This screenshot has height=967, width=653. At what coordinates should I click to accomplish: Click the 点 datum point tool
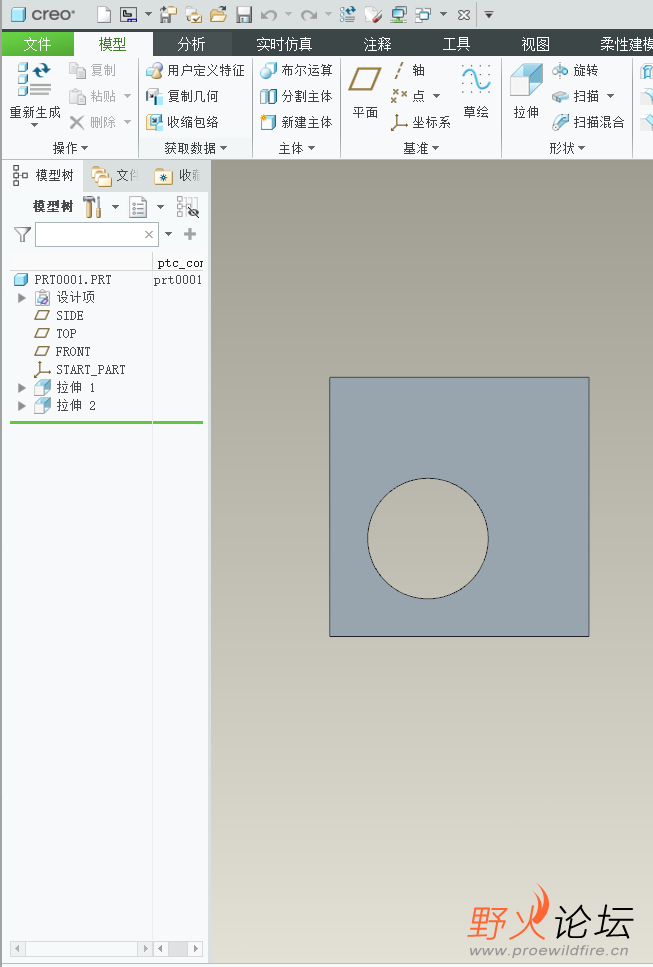point(409,96)
